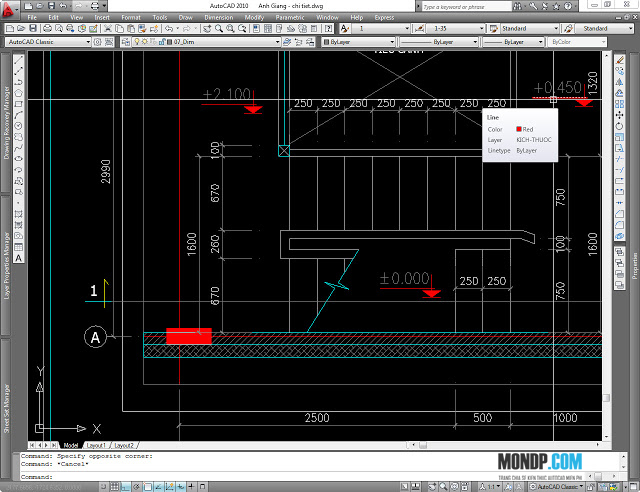Open the AutoCAD application menu button
This screenshot has width=640, height=492.
pos(8,10)
